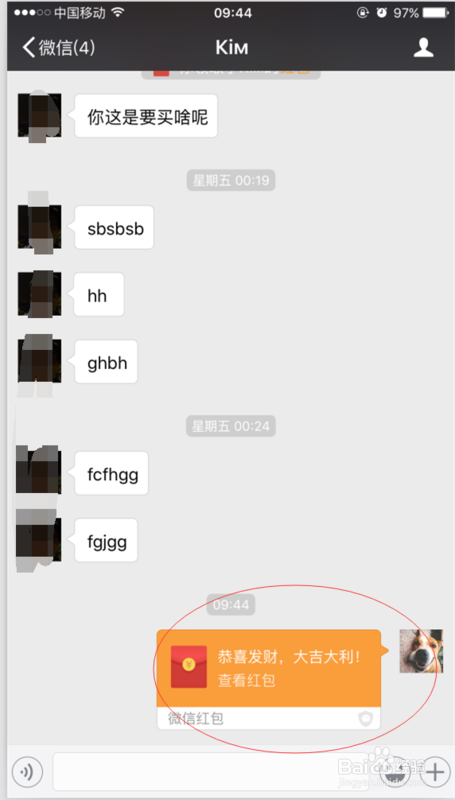The image size is (455, 800).
Task: Tap the voice input icon
Action: coord(27,771)
